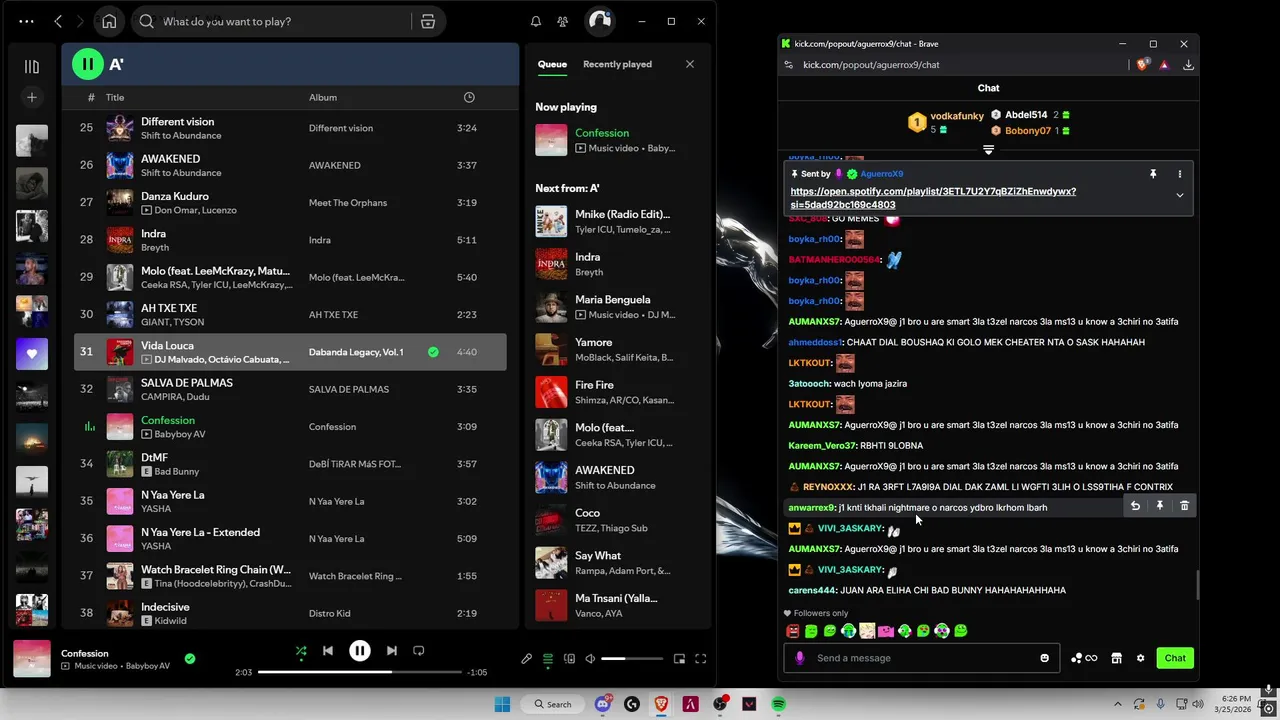Open the AguerroX9 username in pinned message
Image resolution: width=1280 pixels, height=720 pixels.
[882, 174]
